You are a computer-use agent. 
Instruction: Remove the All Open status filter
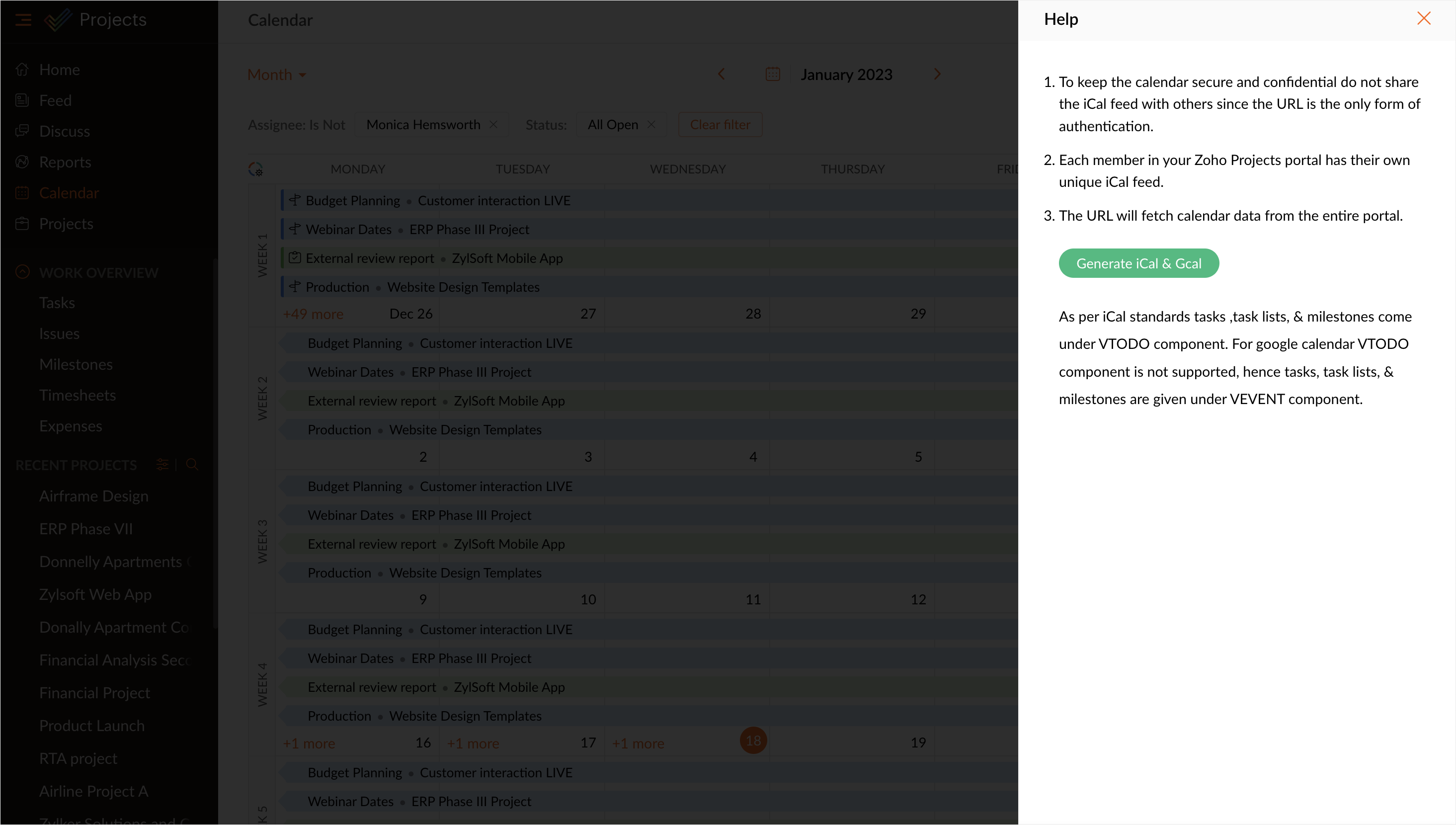[x=651, y=125]
